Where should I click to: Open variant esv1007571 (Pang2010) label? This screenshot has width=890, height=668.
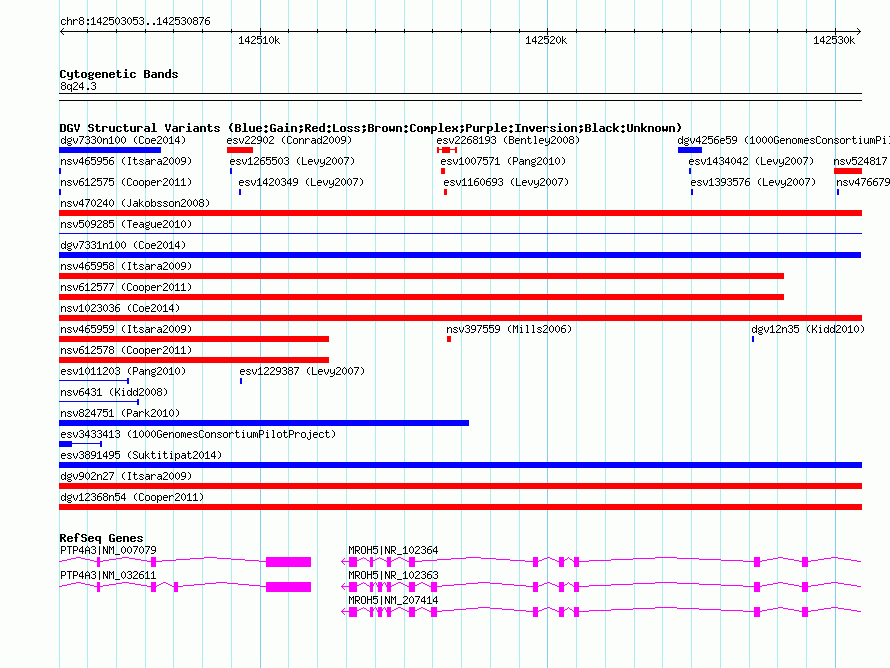point(503,161)
